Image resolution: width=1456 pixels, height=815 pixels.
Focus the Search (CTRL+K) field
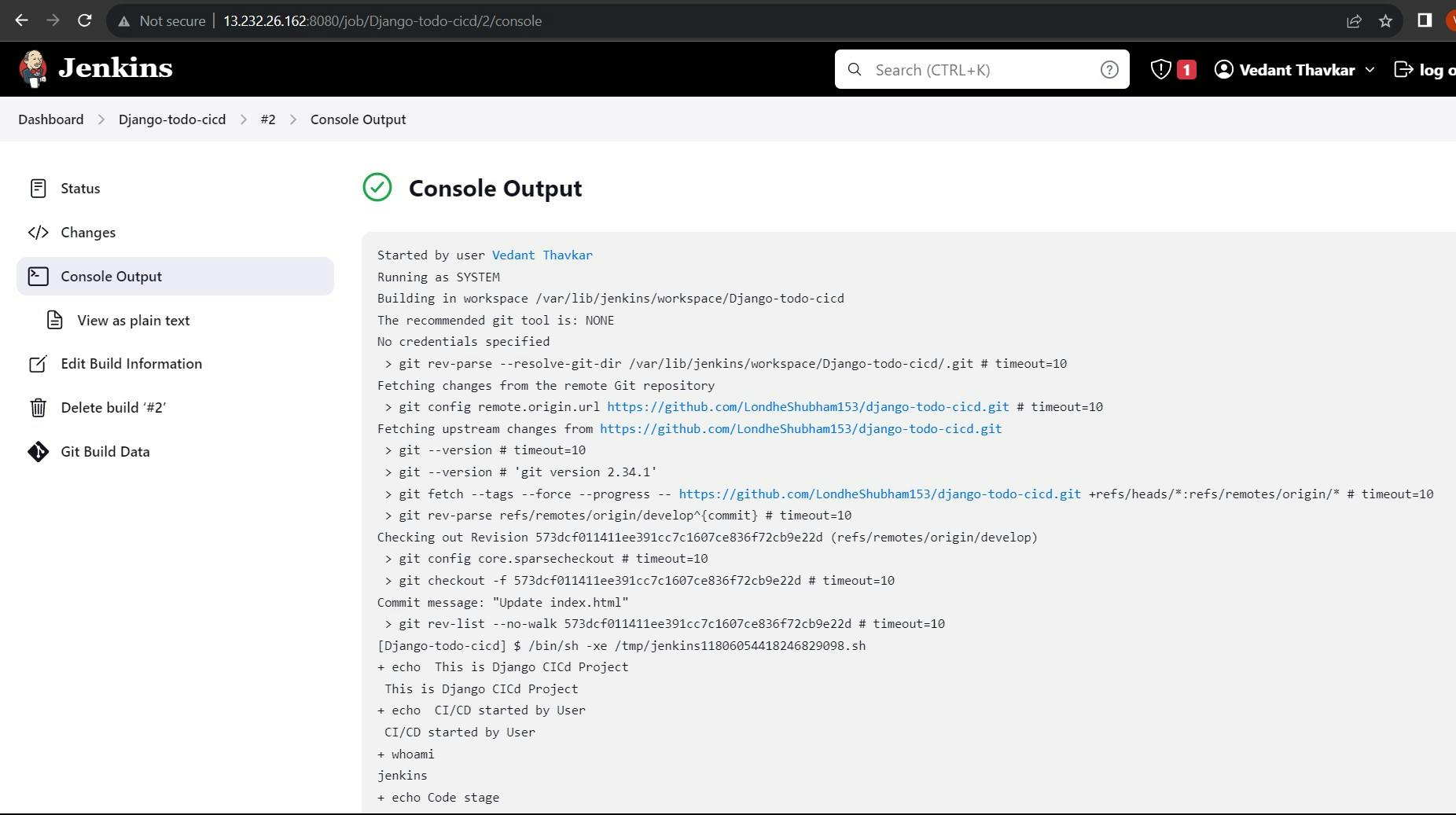click(x=982, y=69)
